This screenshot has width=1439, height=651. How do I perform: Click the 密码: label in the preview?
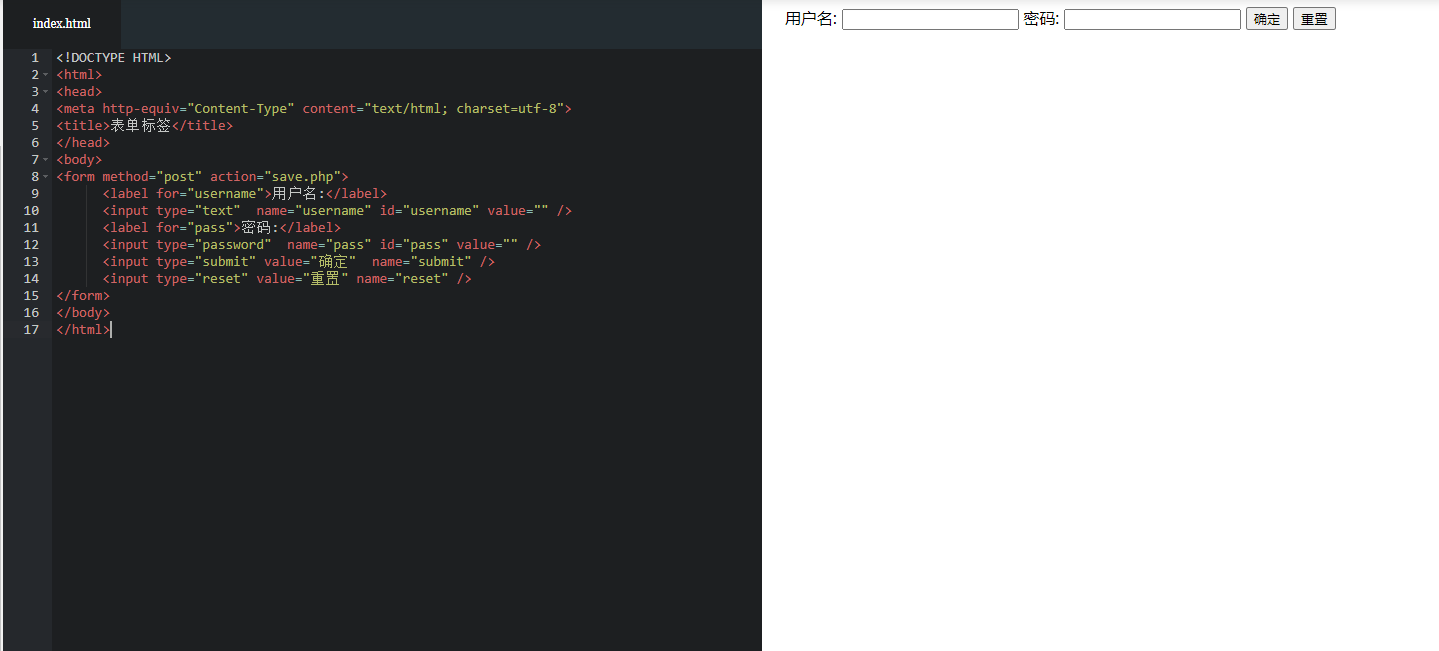click(1041, 19)
